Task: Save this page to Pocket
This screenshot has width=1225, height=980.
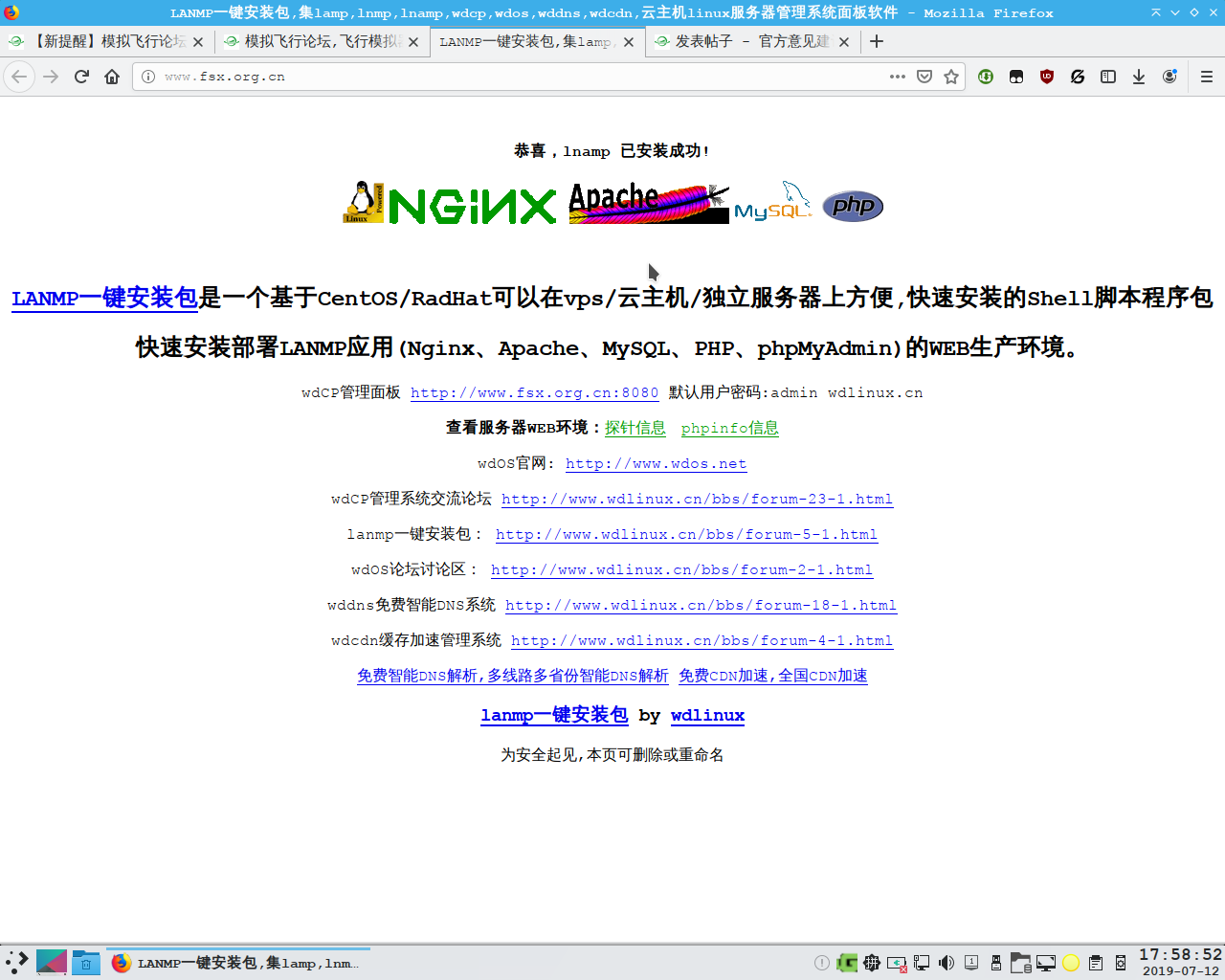Action: (x=924, y=77)
